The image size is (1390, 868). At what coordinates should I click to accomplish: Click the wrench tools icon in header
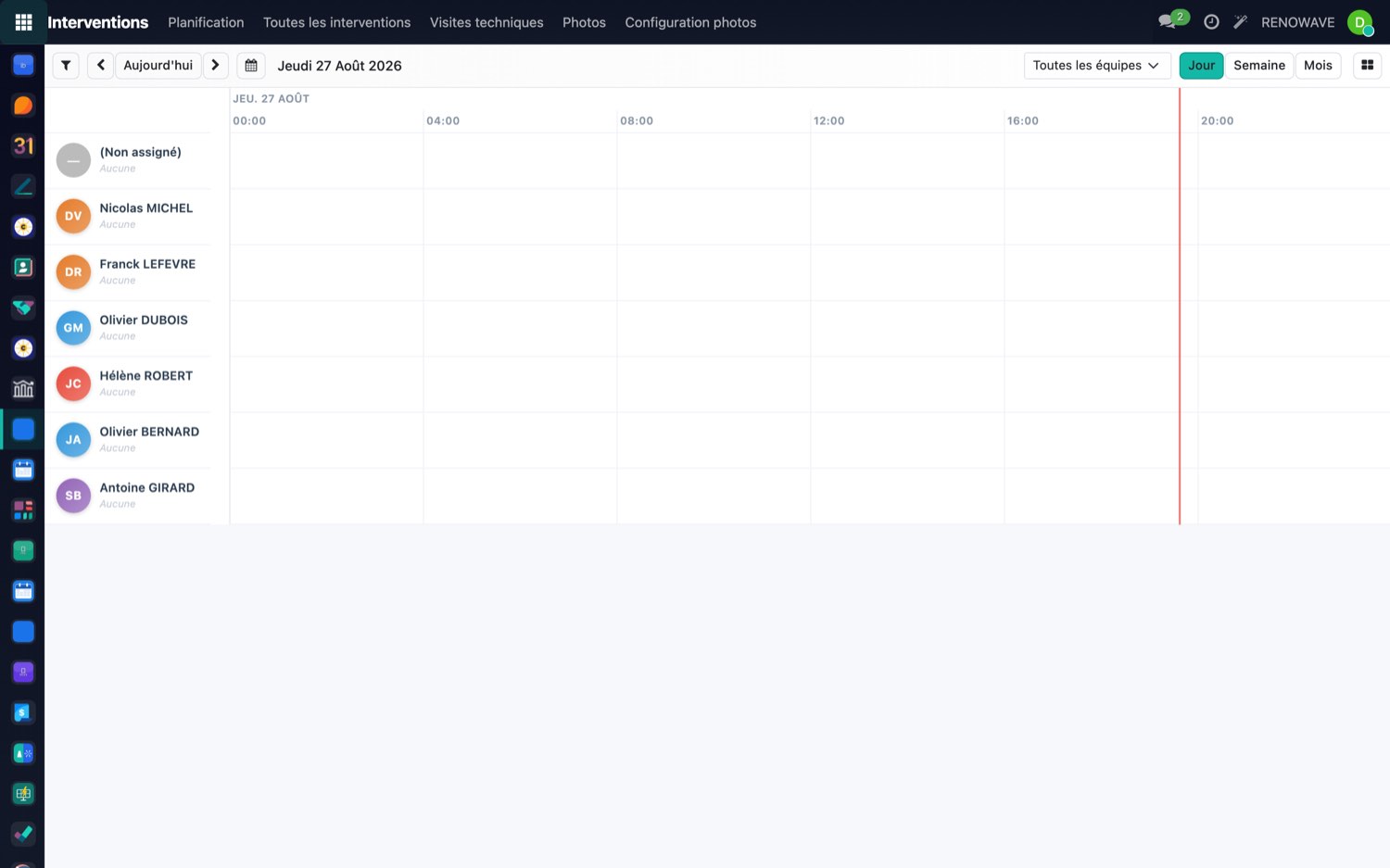(1241, 22)
